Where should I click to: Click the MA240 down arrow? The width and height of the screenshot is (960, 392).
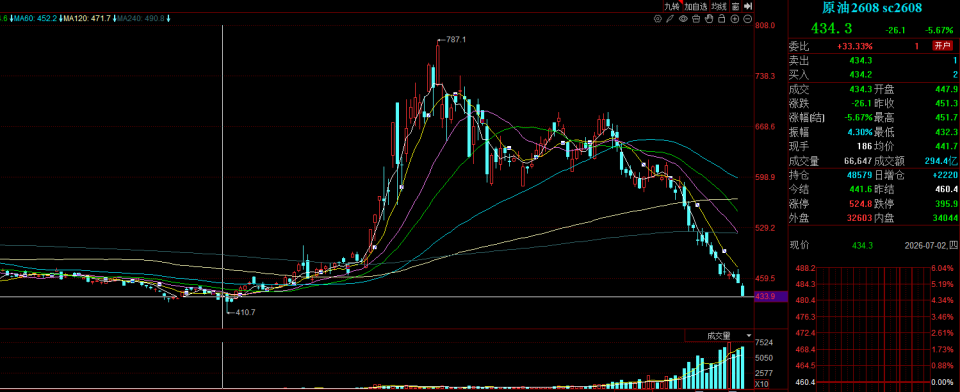point(168,18)
